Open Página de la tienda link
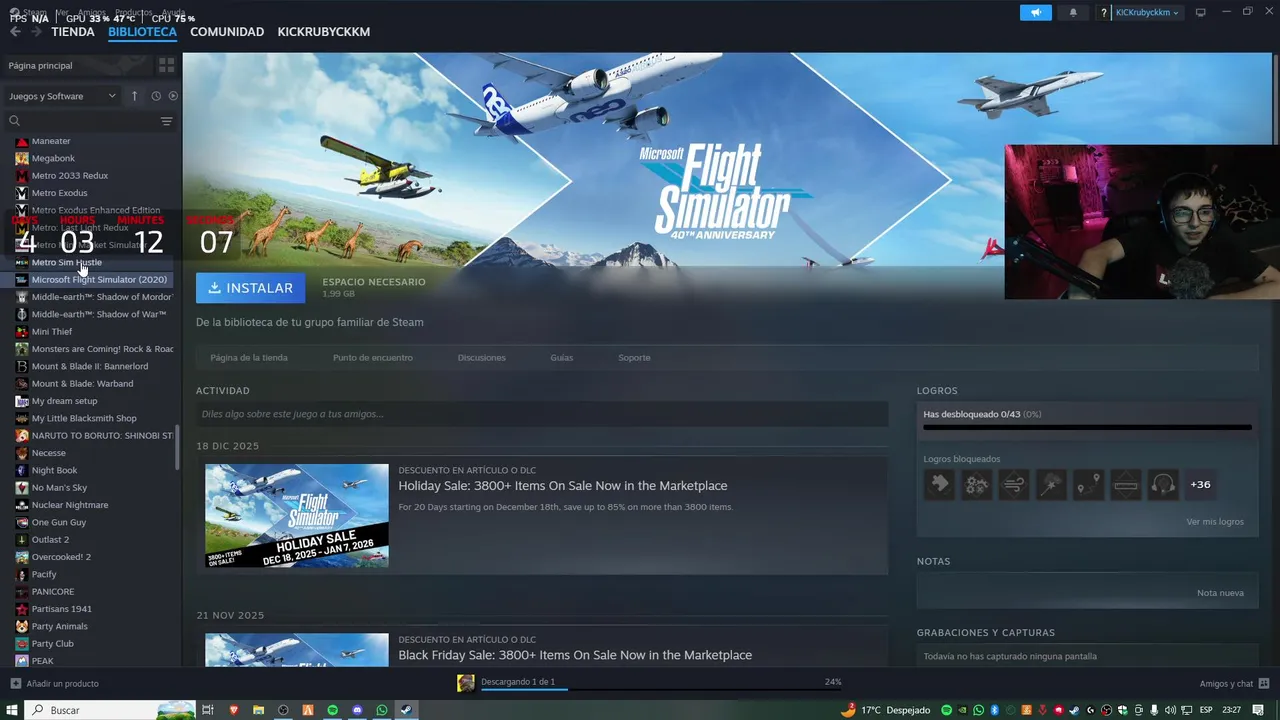 click(249, 357)
